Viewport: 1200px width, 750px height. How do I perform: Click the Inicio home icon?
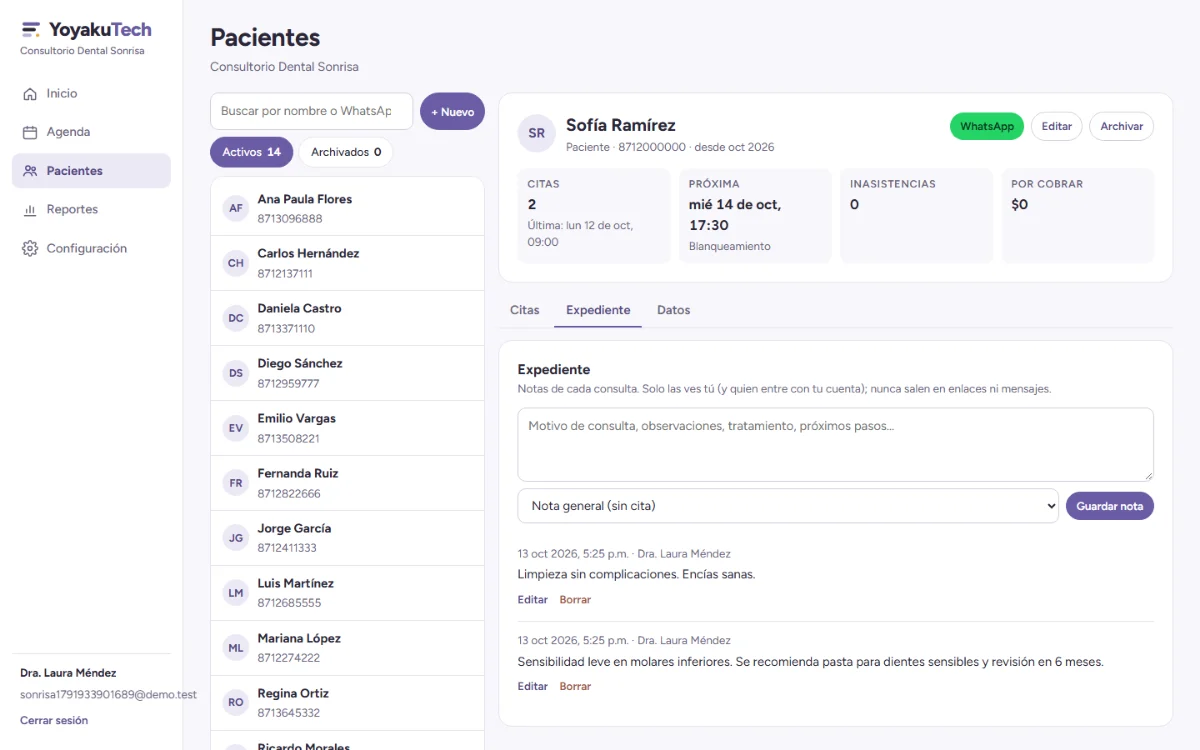[x=30, y=93]
